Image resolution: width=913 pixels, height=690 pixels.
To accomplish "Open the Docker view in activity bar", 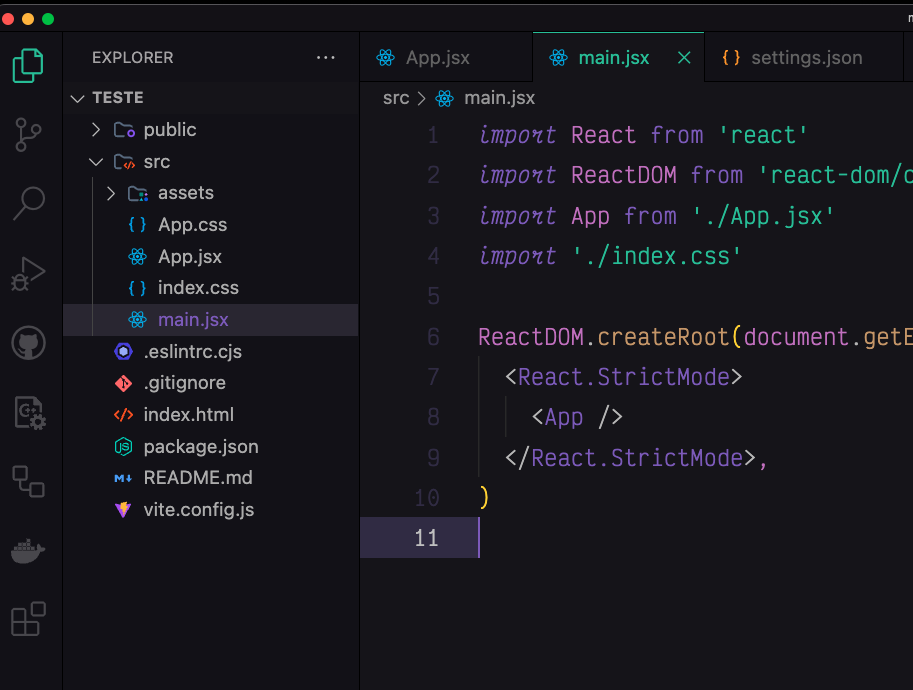I will point(28,551).
